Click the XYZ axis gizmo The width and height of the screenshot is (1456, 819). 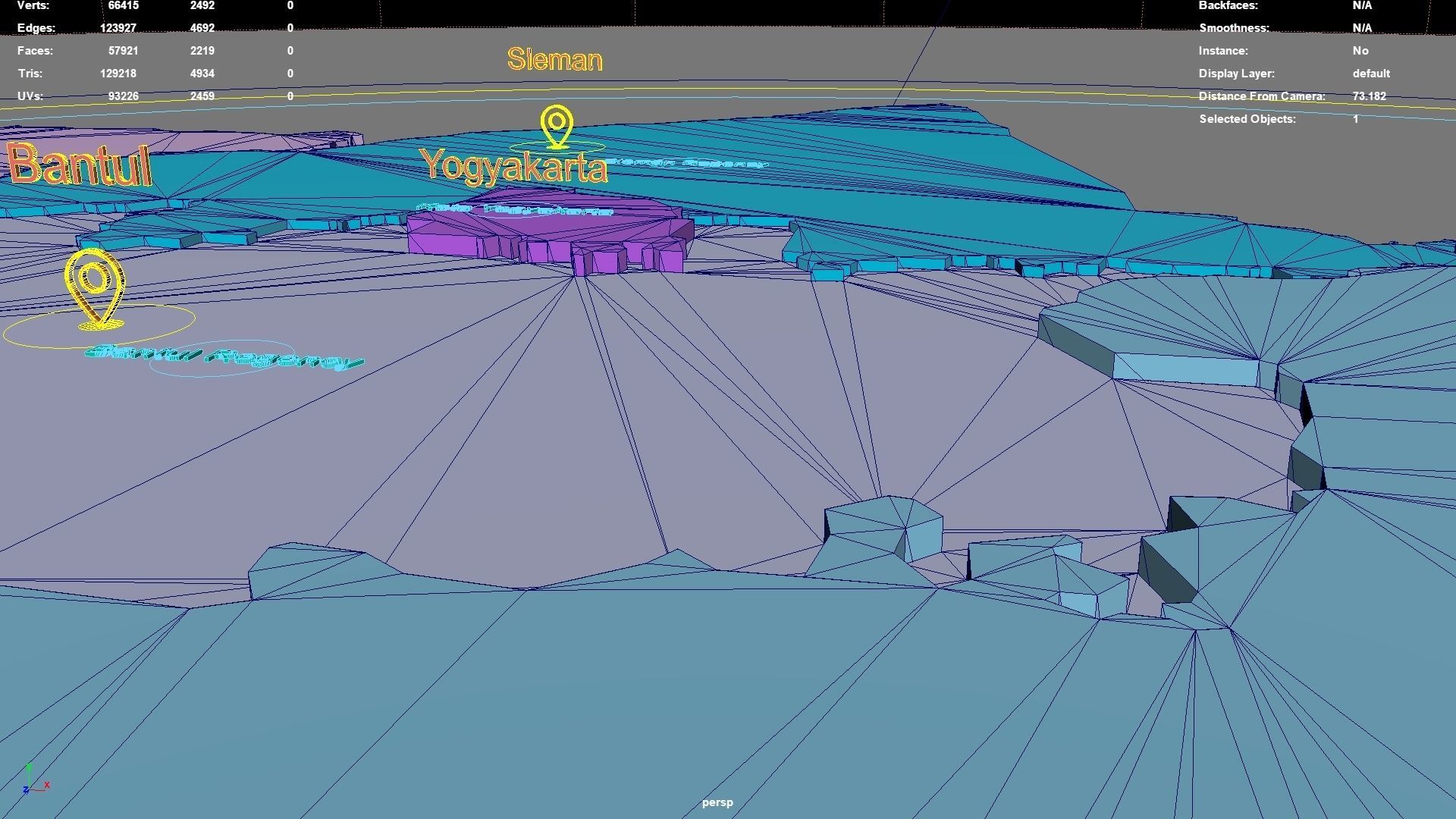(x=35, y=780)
